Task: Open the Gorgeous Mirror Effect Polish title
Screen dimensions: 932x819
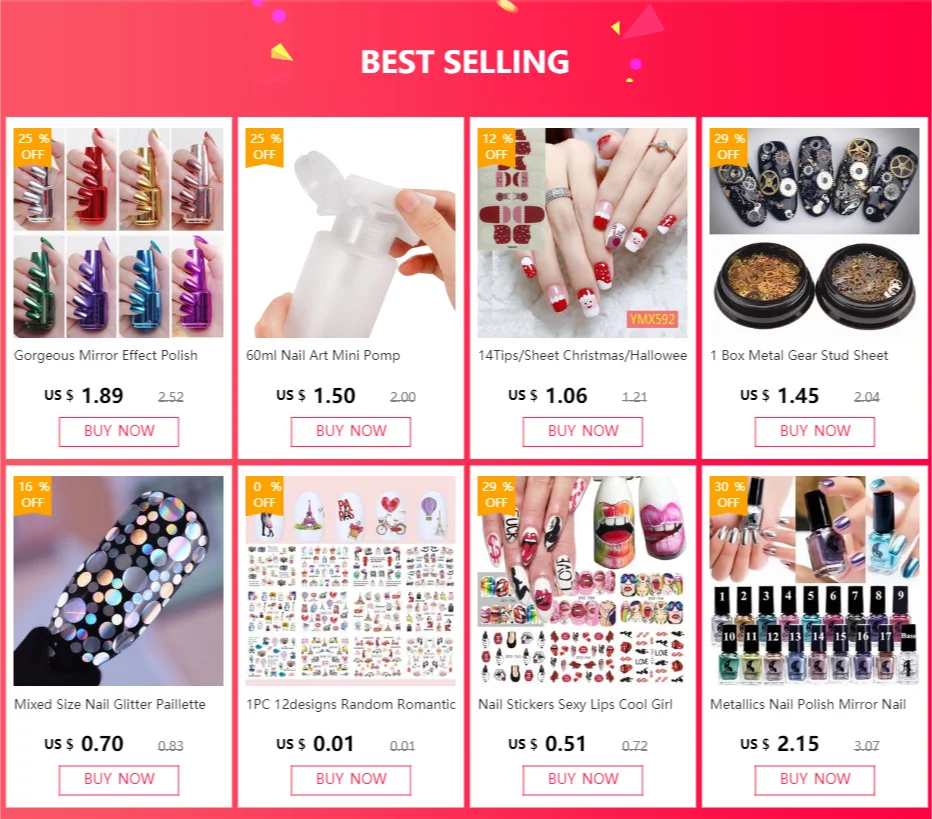Action: click(106, 355)
